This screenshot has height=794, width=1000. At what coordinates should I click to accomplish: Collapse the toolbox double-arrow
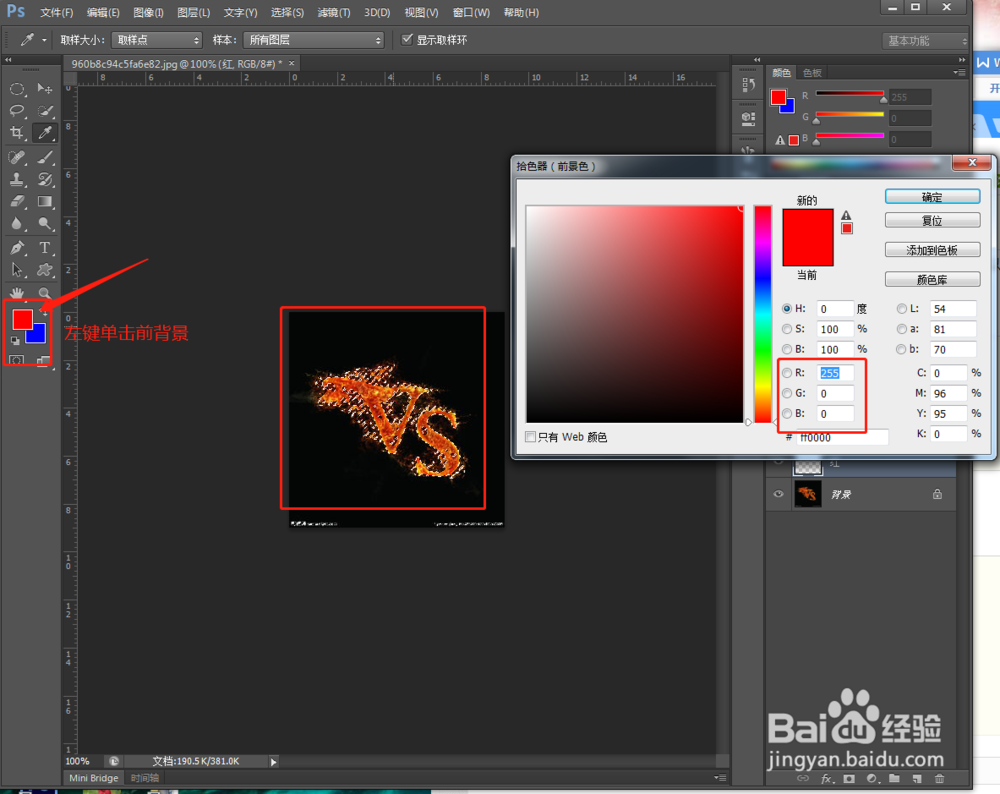click(8, 60)
